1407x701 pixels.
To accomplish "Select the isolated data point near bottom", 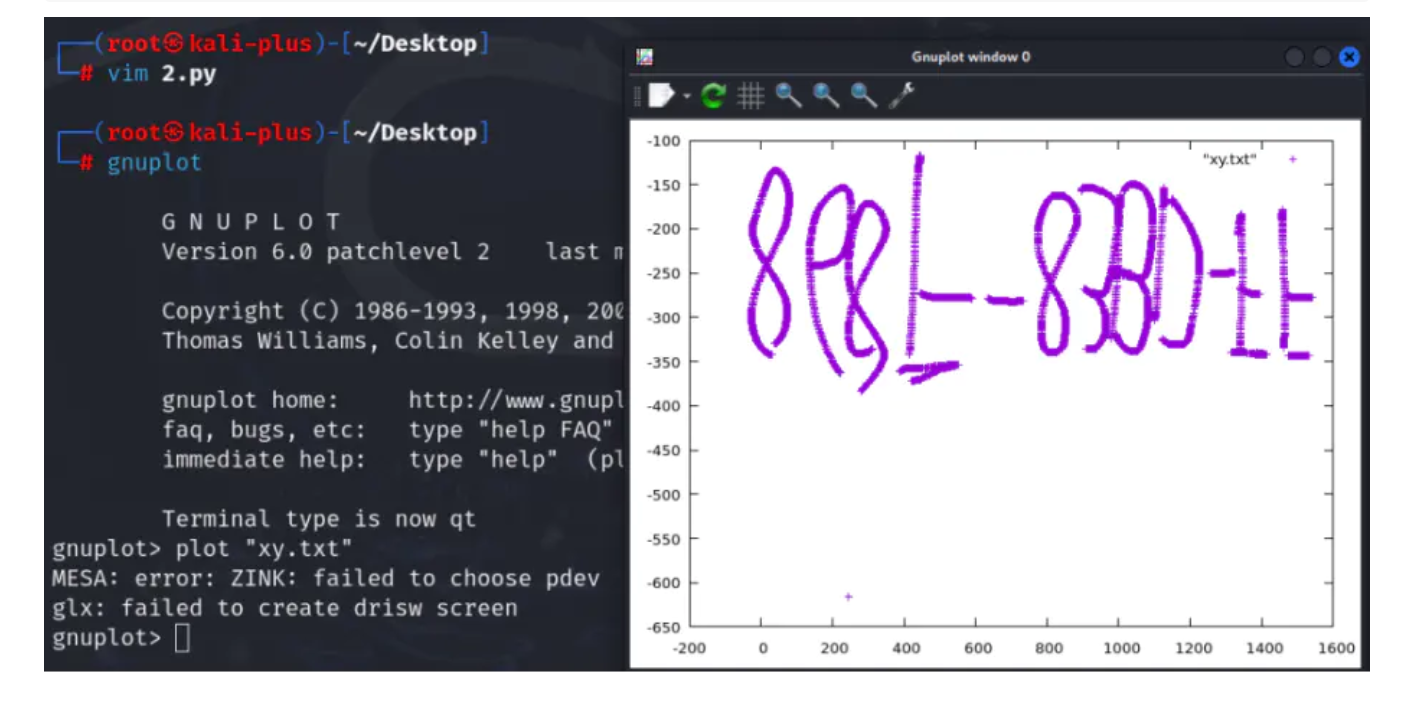I will [x=848, y=597].
